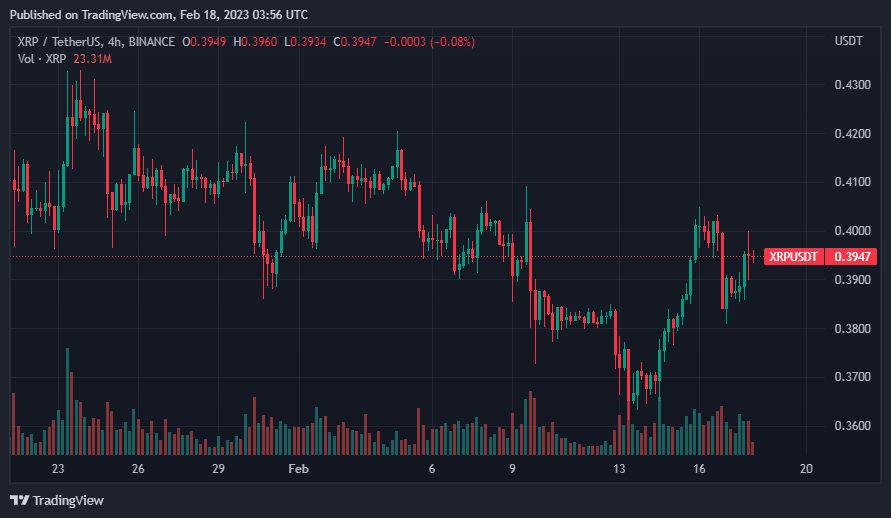Click the −0.0003 (−0.08%) change value
This screenshot has width=891, height=518.
tap(430, 41)
